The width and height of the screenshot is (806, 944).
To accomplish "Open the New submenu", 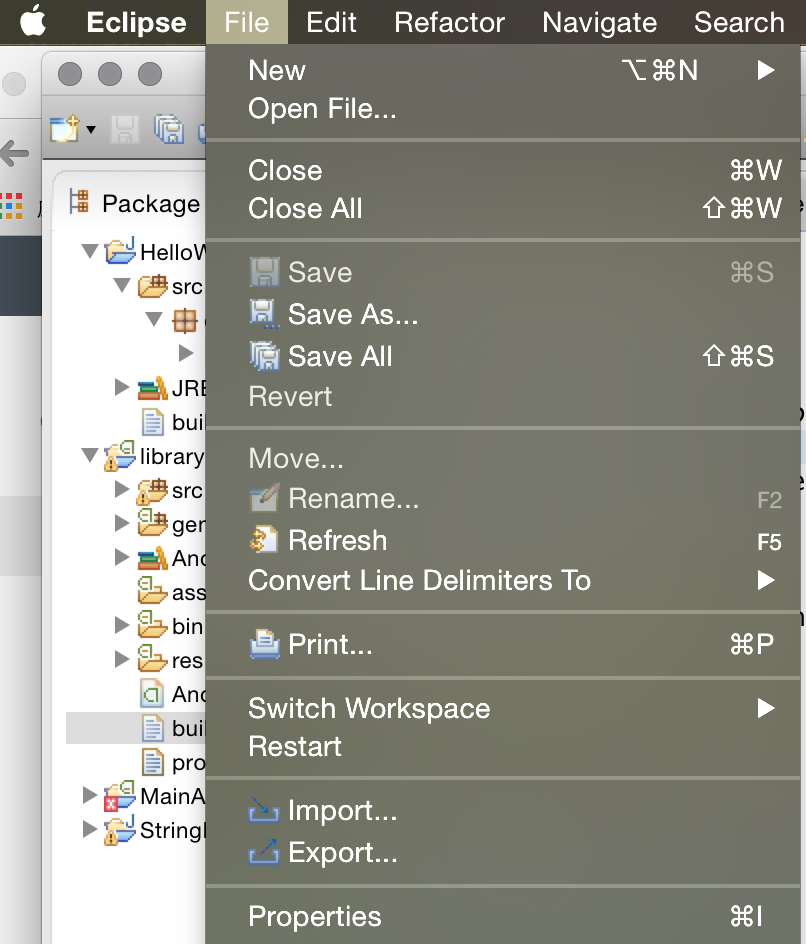I will click(503, 70).
